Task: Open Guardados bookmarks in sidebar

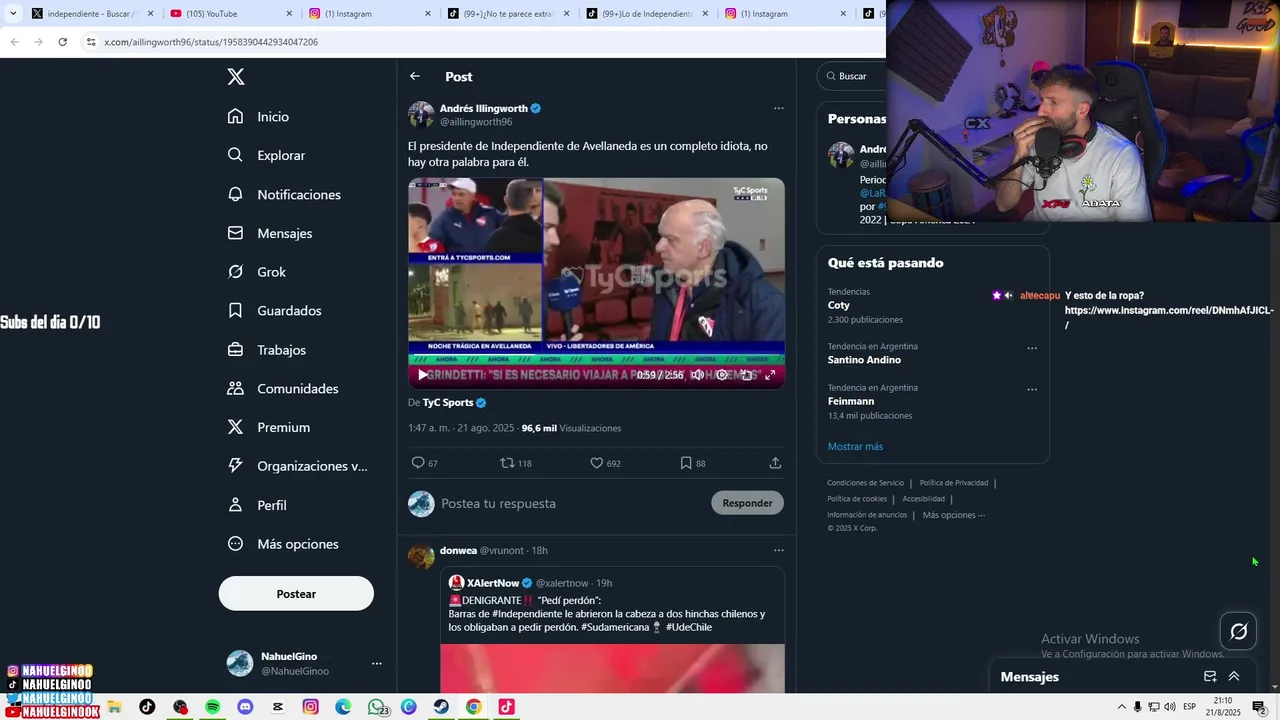Action: click(274, 311)
